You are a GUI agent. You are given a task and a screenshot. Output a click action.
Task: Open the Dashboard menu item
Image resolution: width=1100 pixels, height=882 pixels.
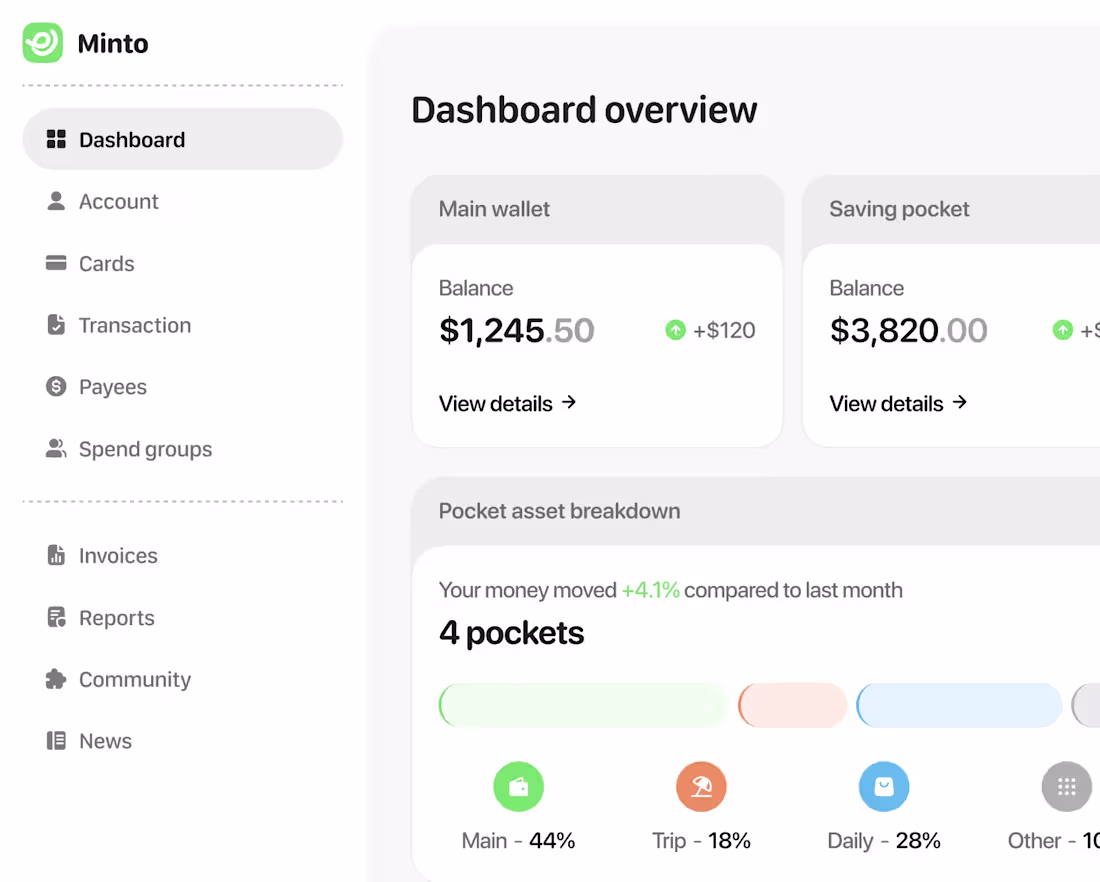tap(182, 139)
